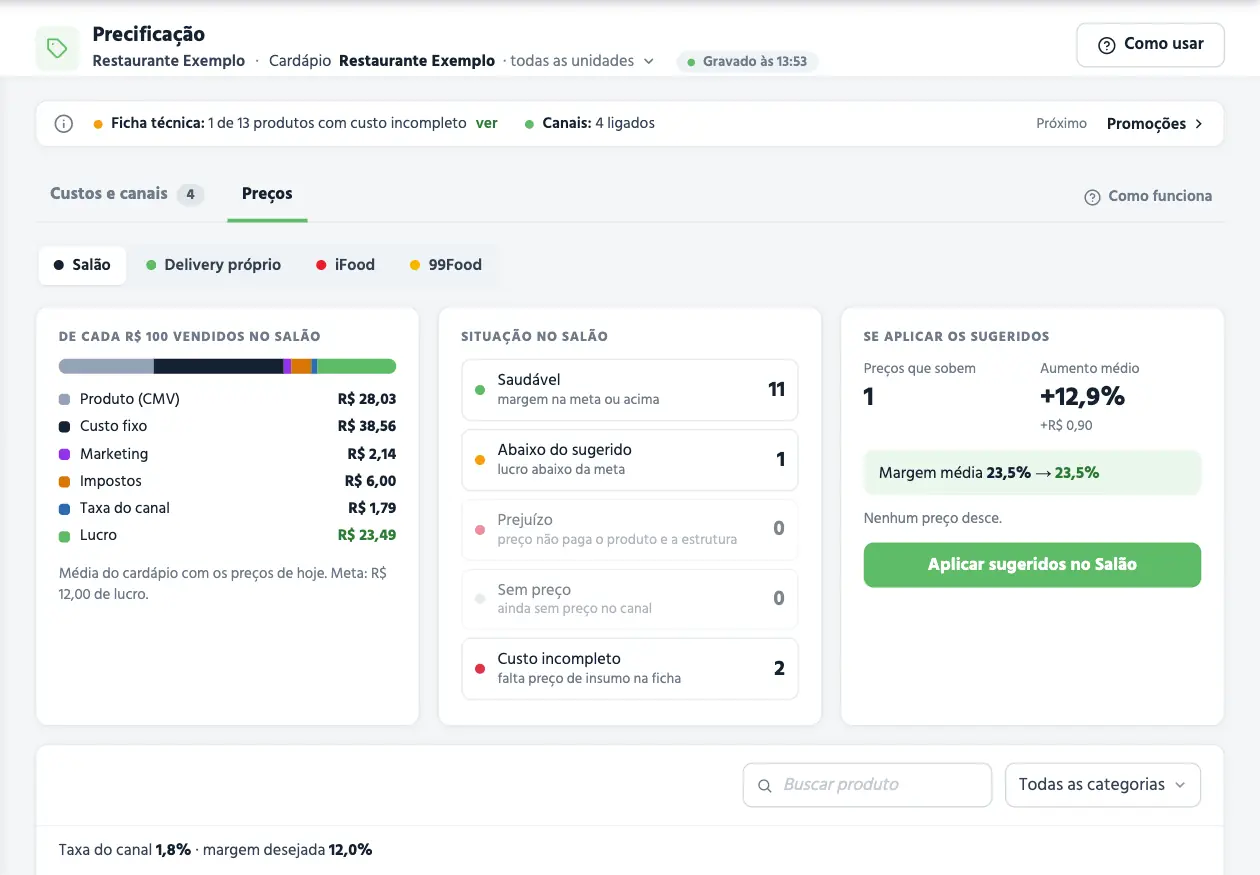Image resolution: width=1260 pixels, height=875 pixels.
Task: Click the Produto (CMV) value R$ 28,03
Action: click(367, 399)
